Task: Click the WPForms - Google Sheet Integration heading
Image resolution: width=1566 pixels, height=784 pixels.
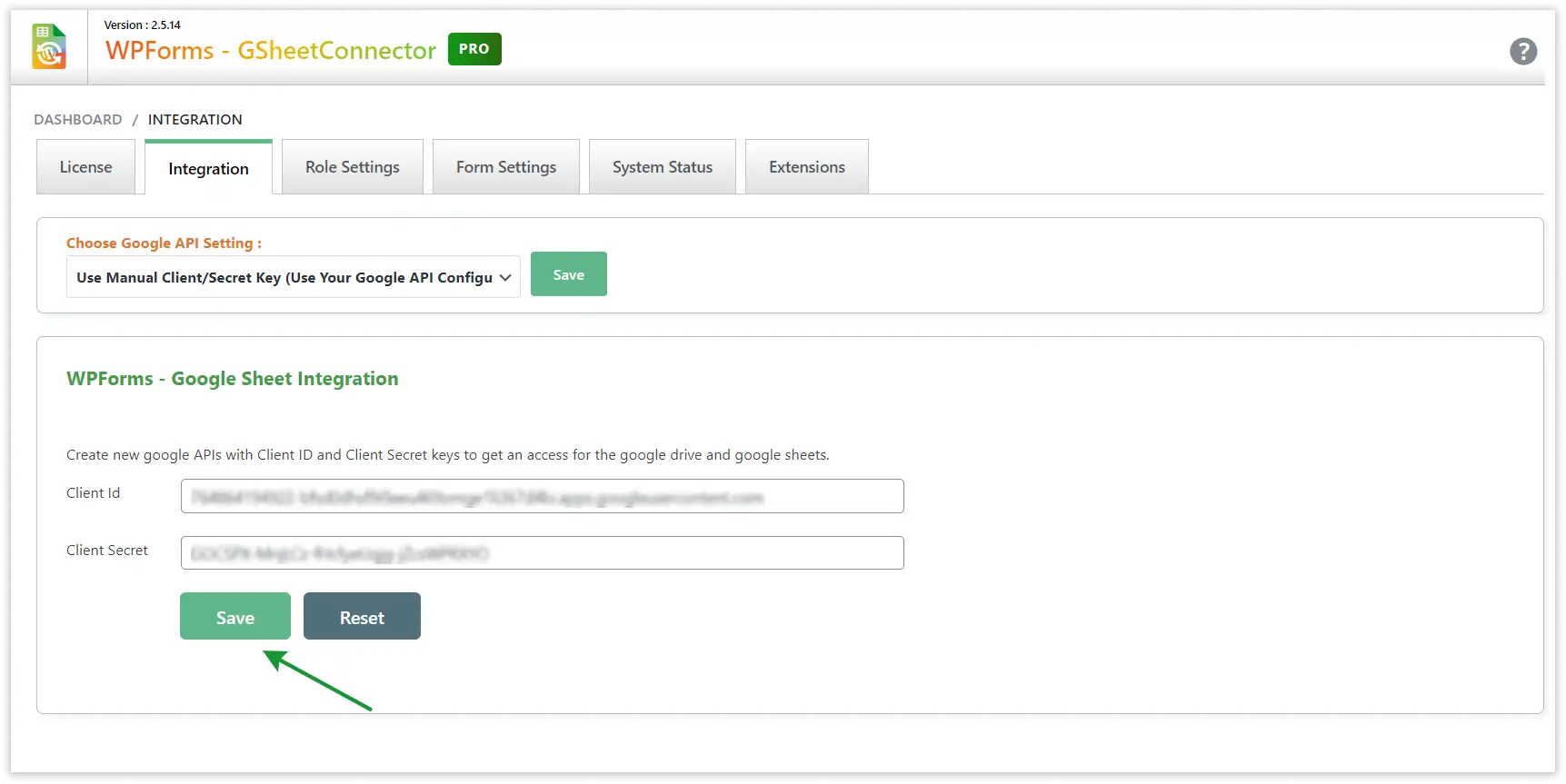Action: (233, 379)
